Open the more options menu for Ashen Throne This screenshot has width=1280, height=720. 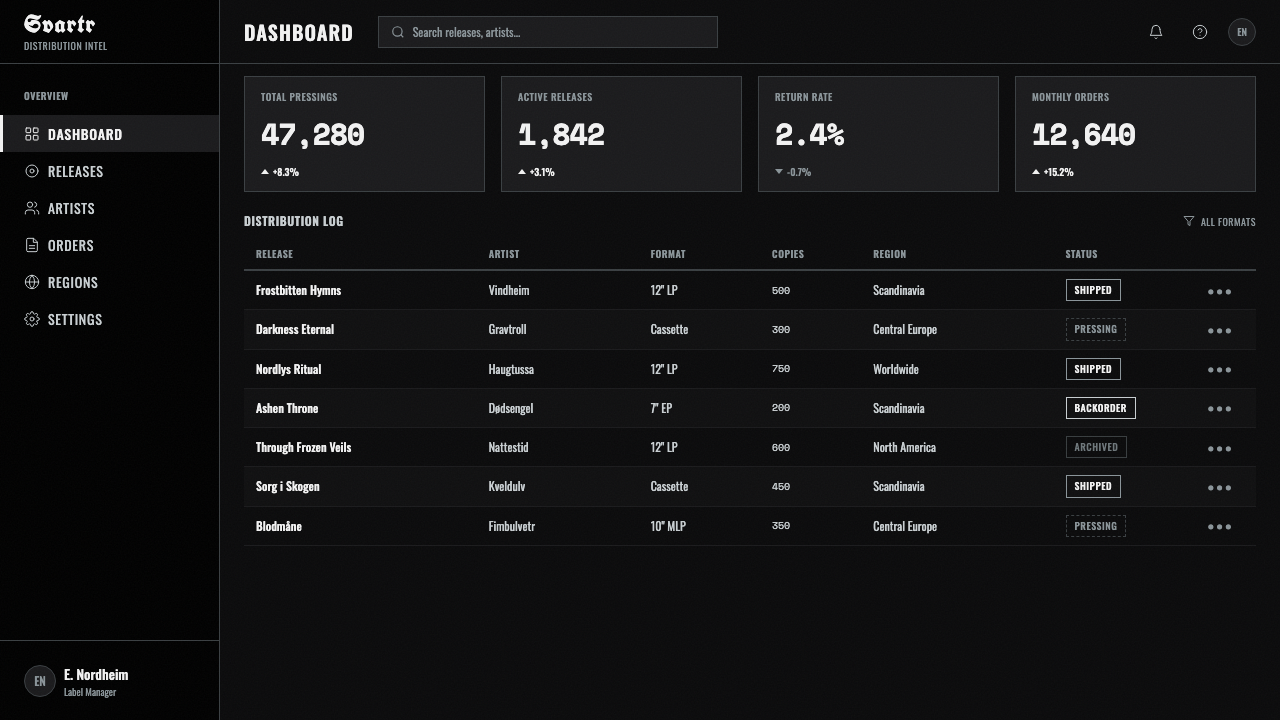(x=1219, y=408)
